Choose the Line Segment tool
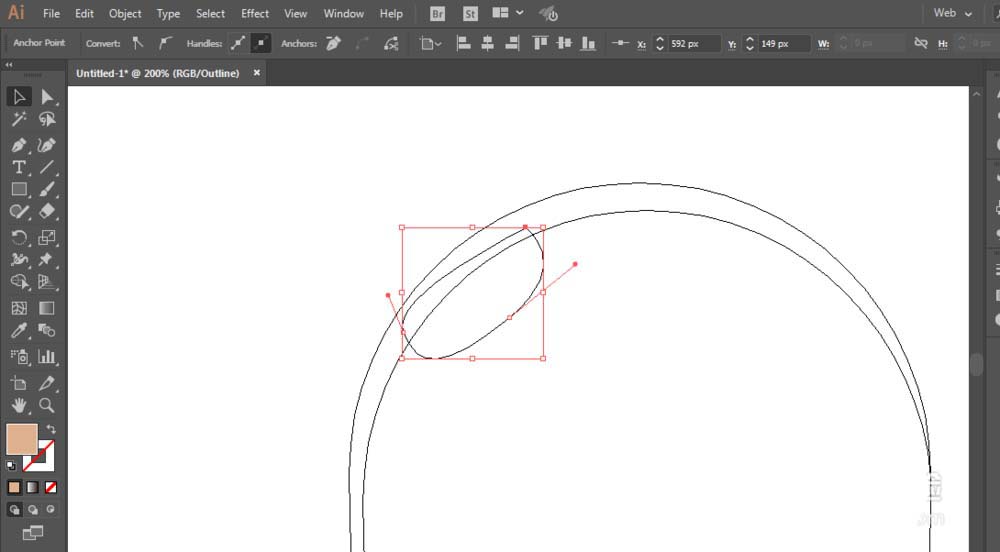 point(47,167)
